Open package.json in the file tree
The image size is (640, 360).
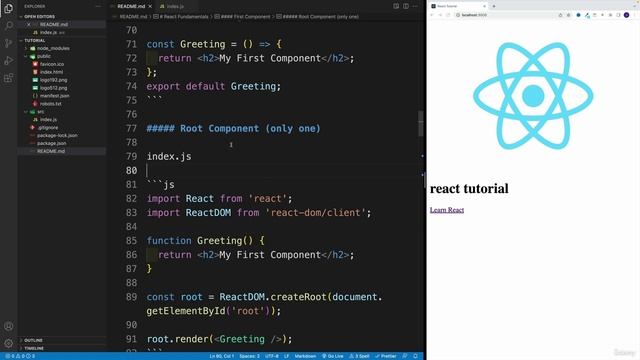[51, 143]
